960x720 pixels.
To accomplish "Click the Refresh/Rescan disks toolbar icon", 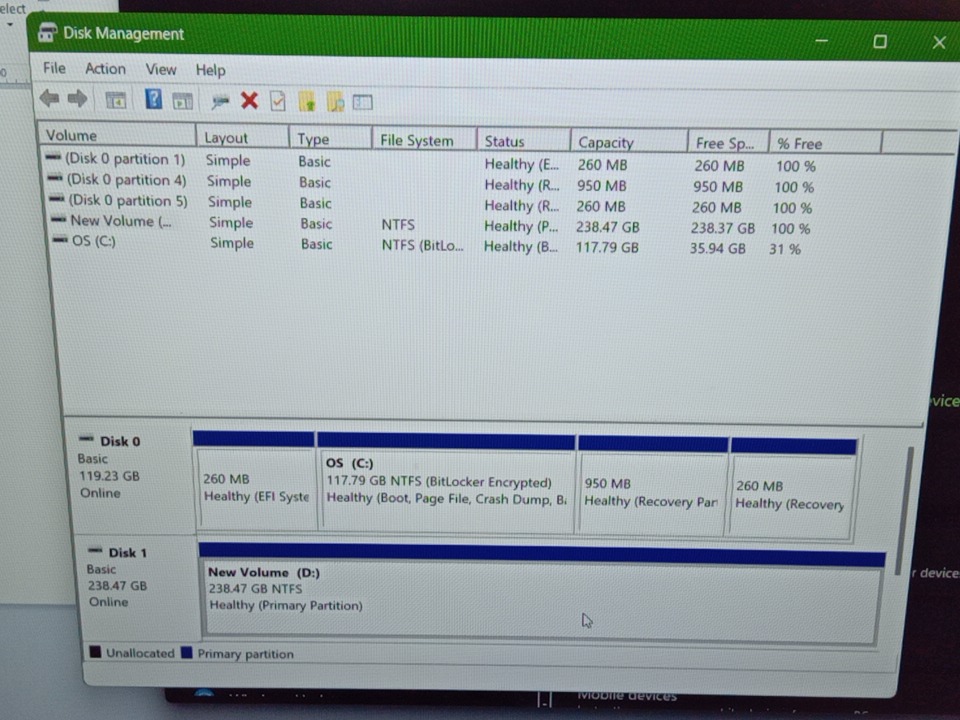I will (219, 102).
